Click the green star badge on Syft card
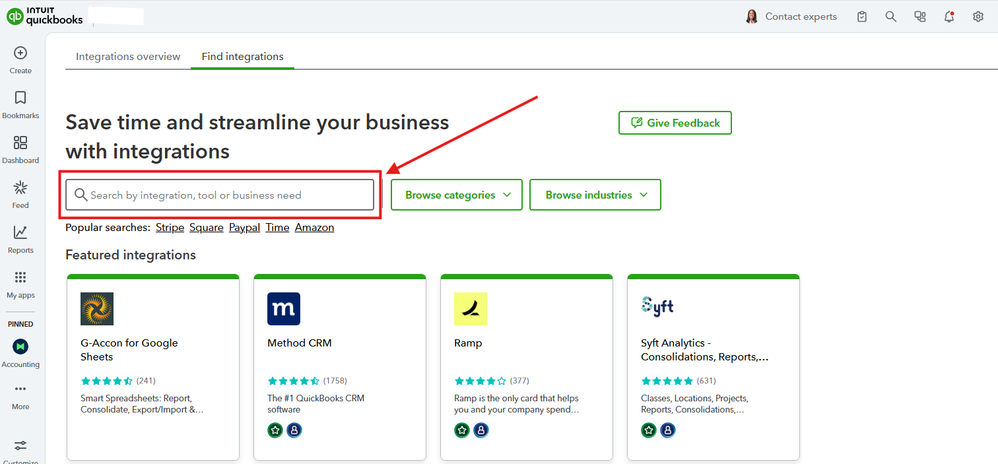 tap(649, 430)
